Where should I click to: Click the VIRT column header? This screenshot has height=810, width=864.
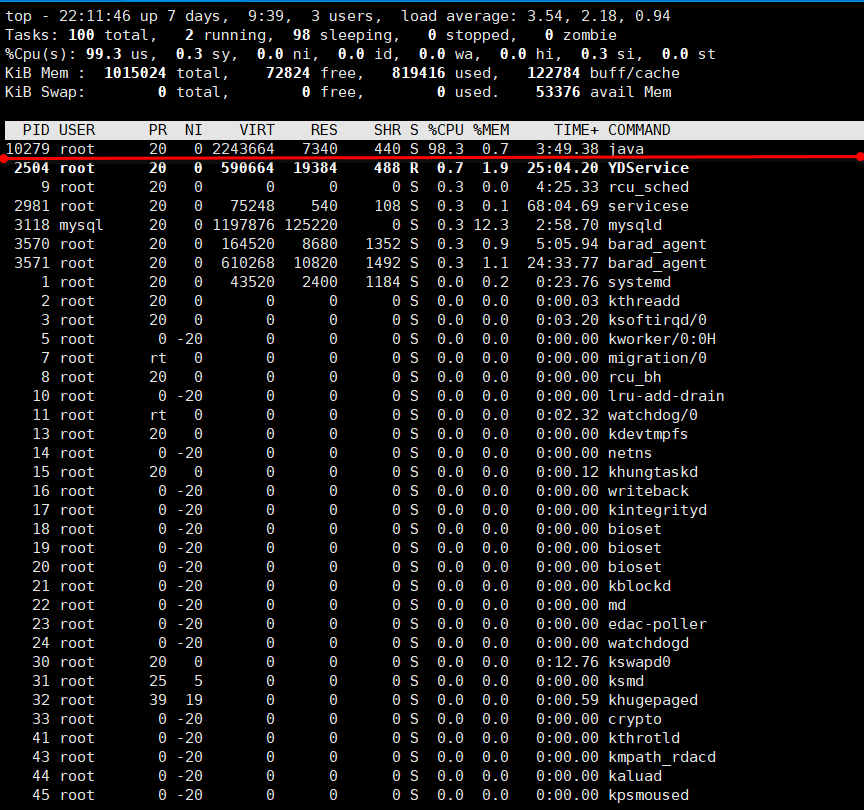click(257, 130)
